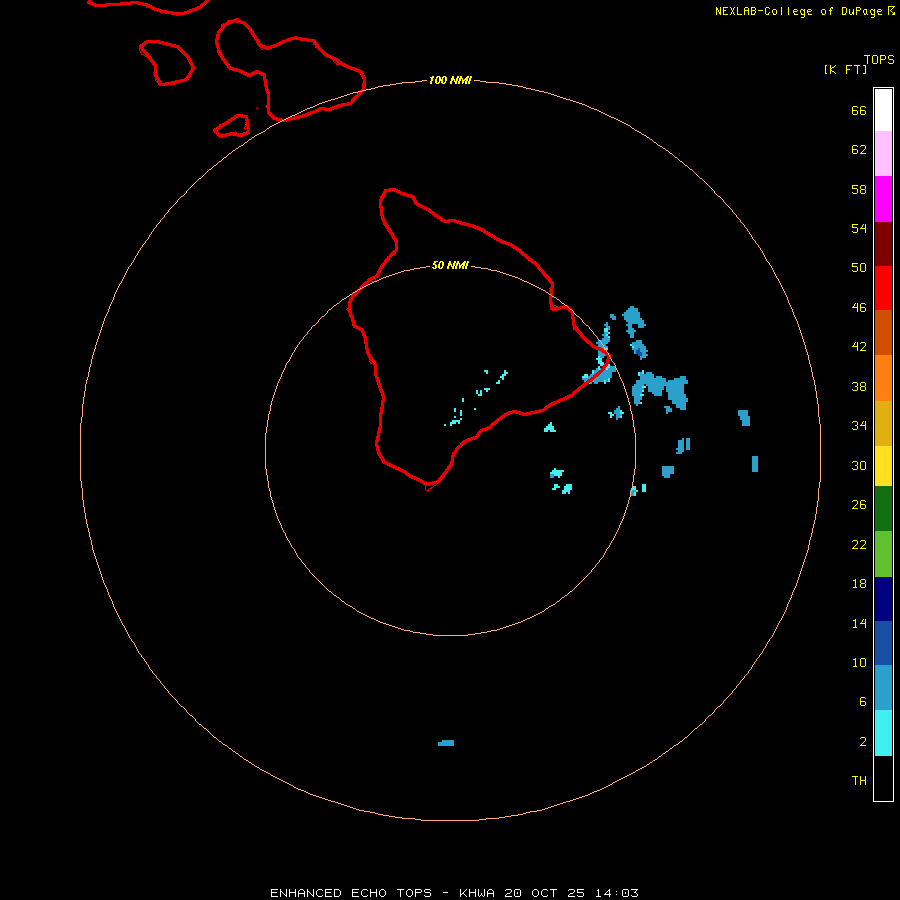
Task: Click the light green legend color block
Action: tap(883, 554)
